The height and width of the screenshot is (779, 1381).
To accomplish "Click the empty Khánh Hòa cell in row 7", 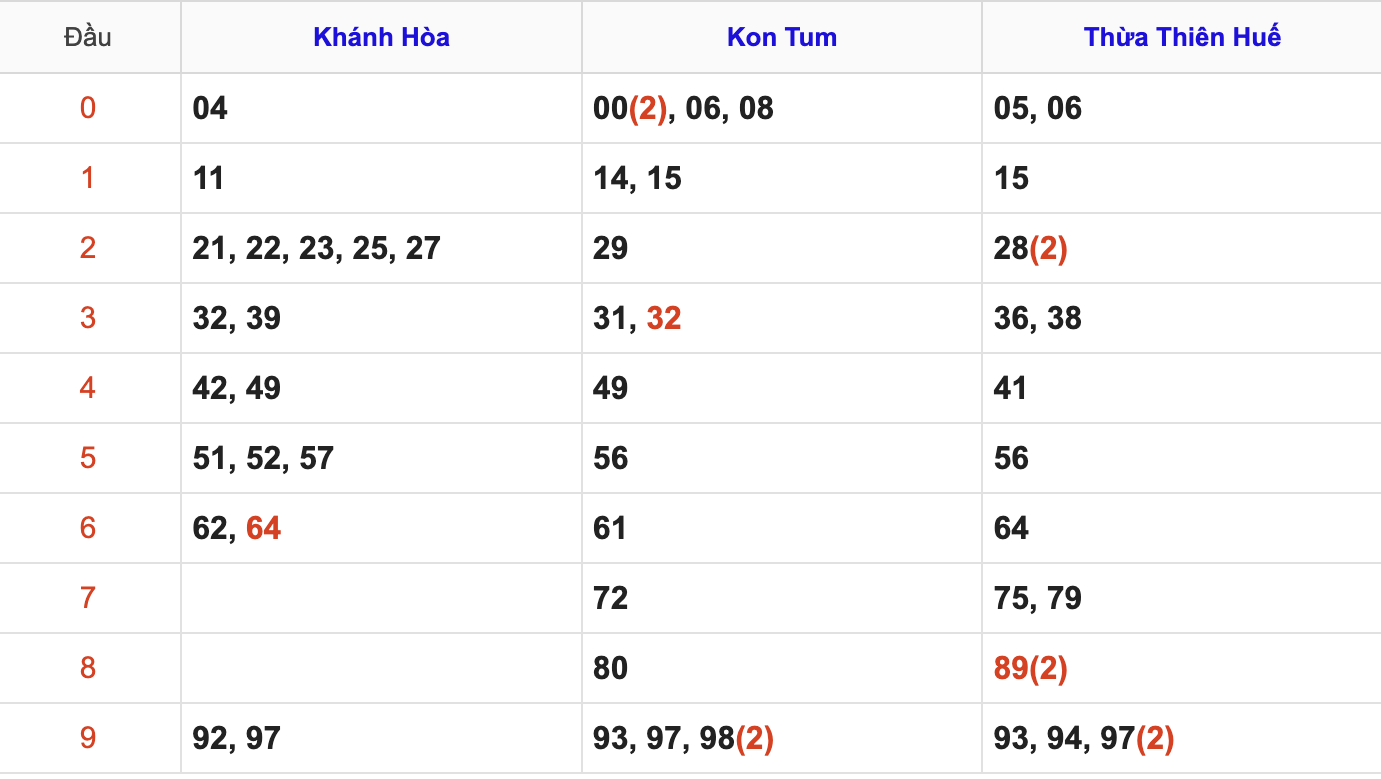I will [x=381, y=598].
